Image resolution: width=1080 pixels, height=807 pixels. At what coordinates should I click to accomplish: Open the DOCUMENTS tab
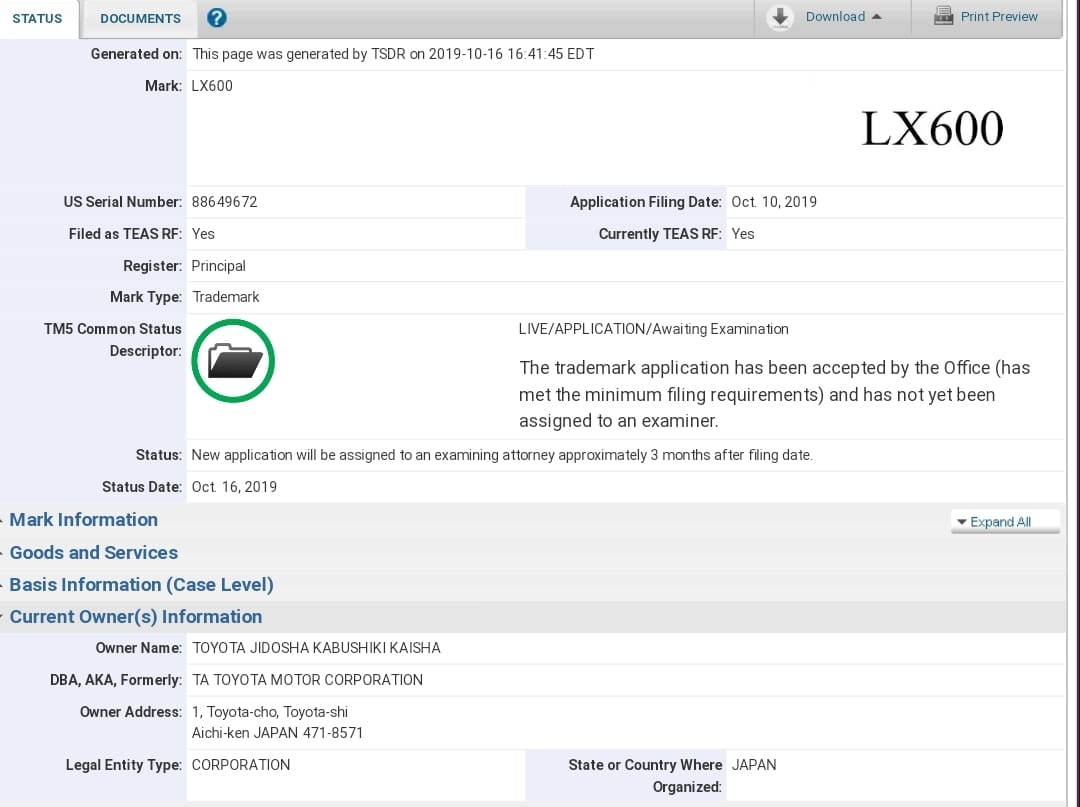coord(140,18)
